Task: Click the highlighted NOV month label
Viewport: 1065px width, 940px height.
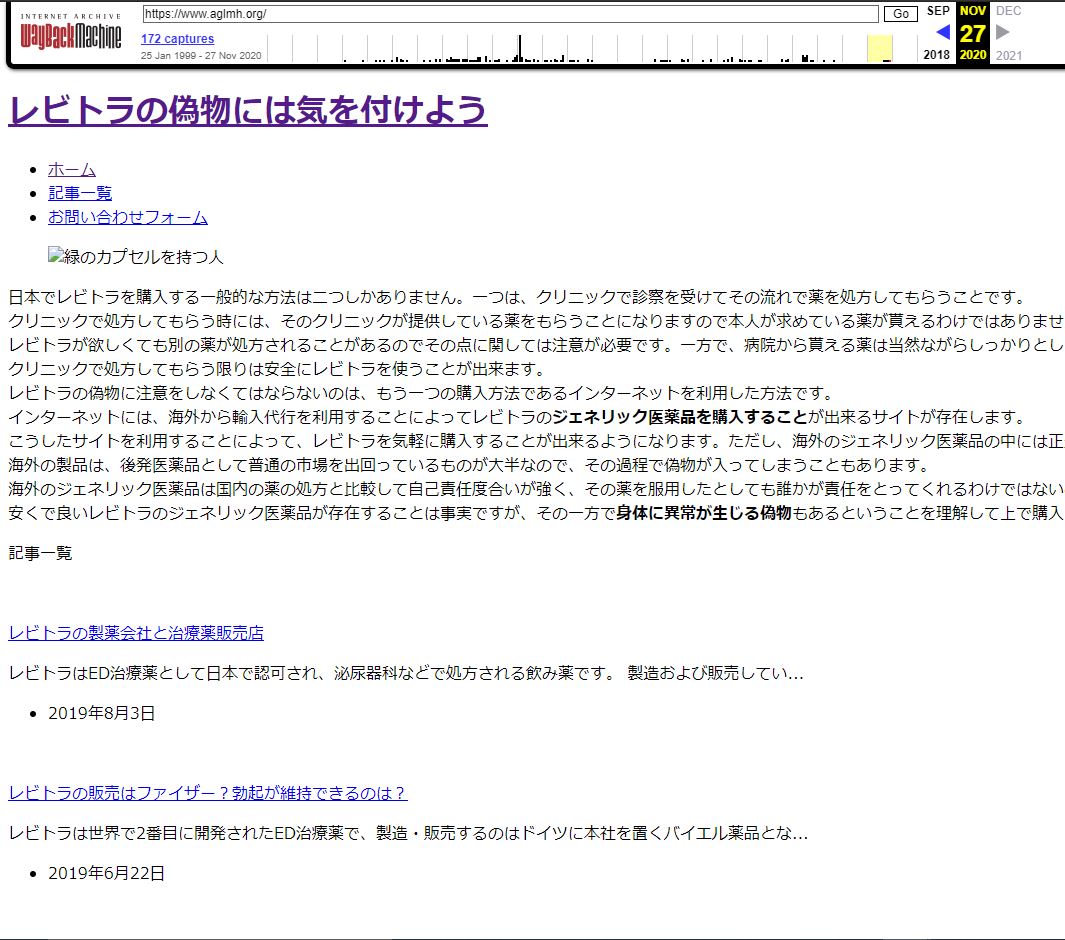Action: point(972,11)
